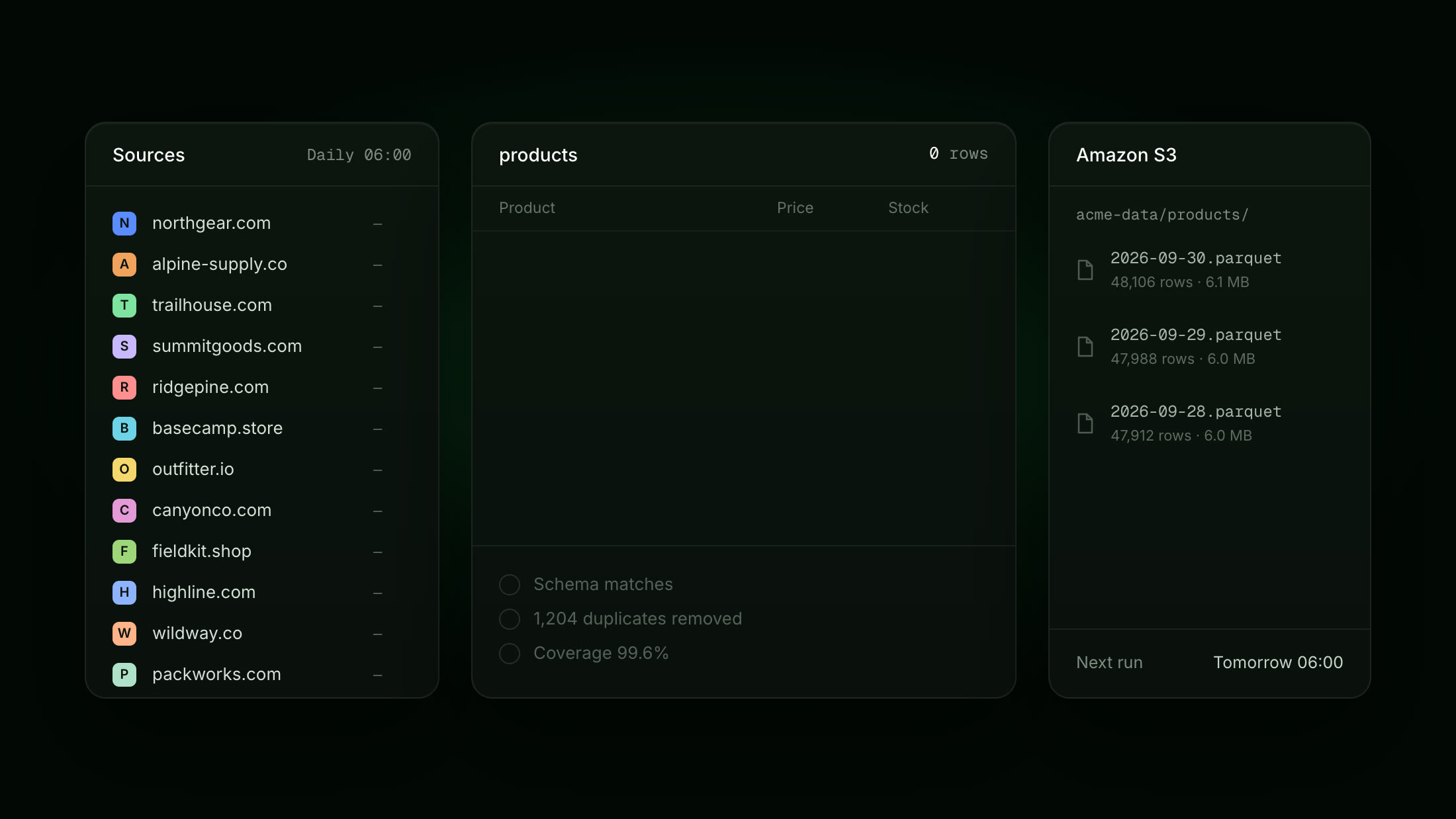The width and height of the screenshot is (1456, 819).
Task: Click file icon for 2026-09-28.parquet
Action: pos(1085,423)
